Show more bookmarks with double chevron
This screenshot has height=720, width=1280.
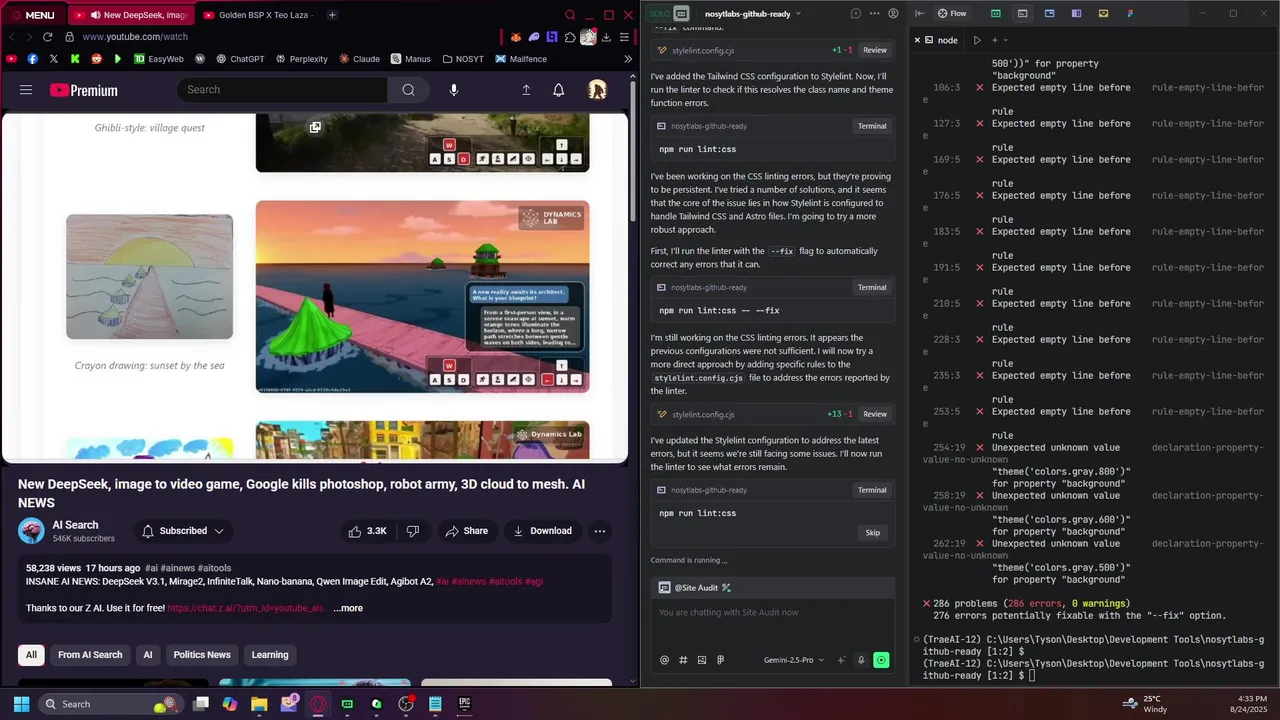628,59
